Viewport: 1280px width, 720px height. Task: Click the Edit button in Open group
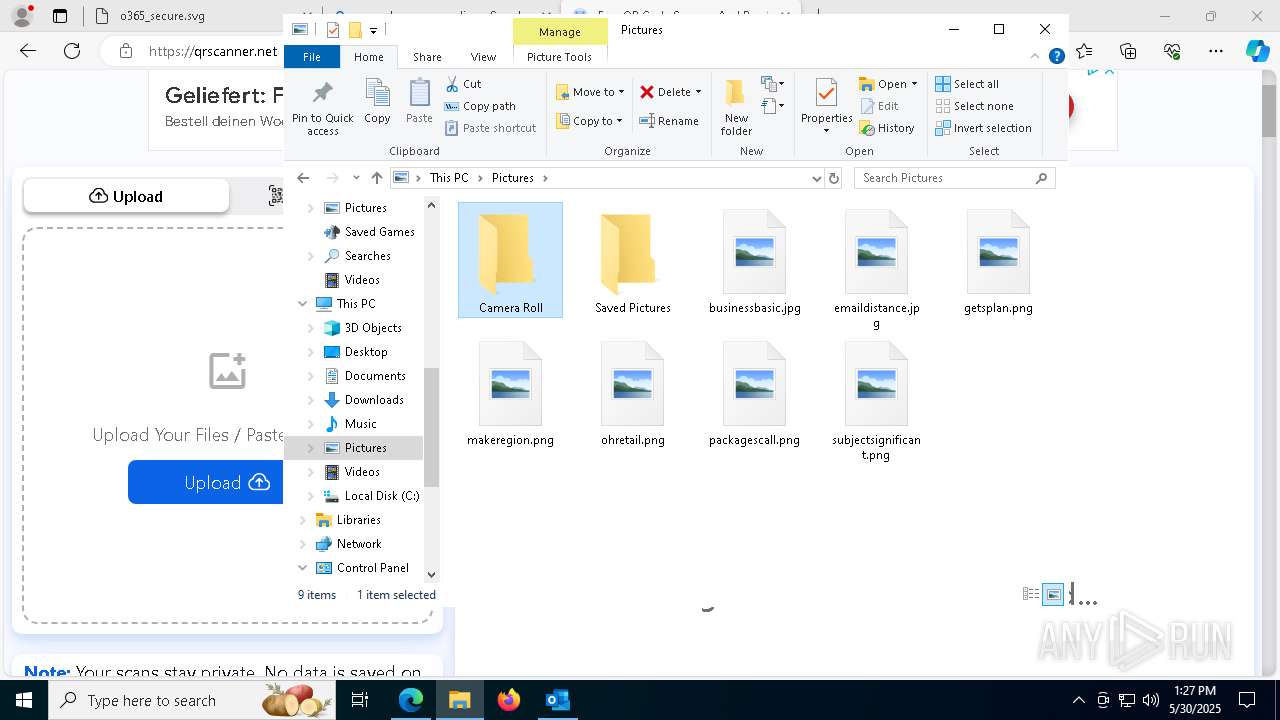[x=879, y=106]
